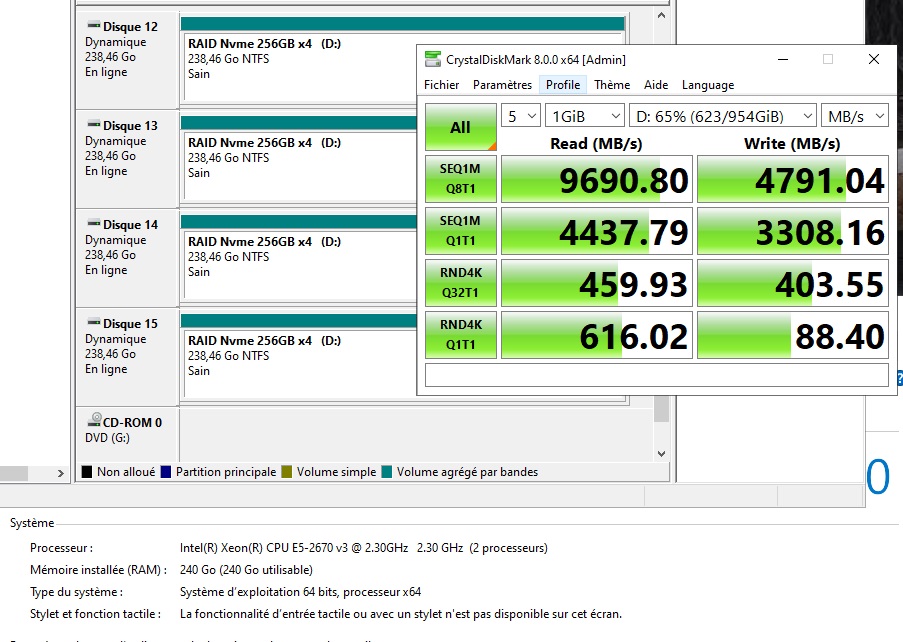Run the SEQ1M Q8T1 test
The image size is (903, 642).
[461, 178]
